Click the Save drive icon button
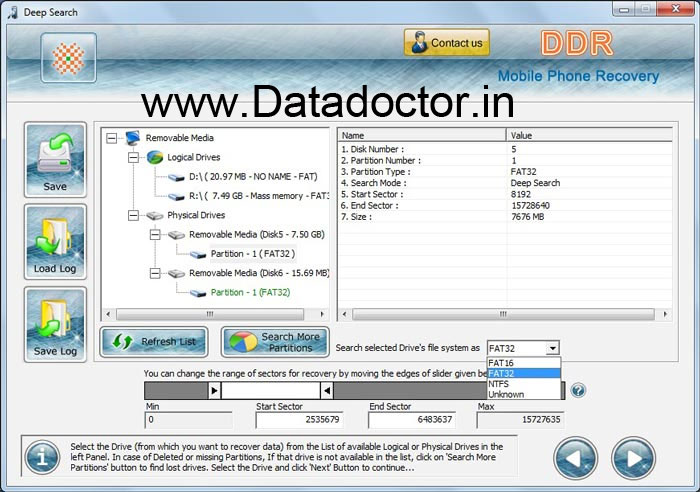Screen dimensions: 700x492 coord(55,159)
